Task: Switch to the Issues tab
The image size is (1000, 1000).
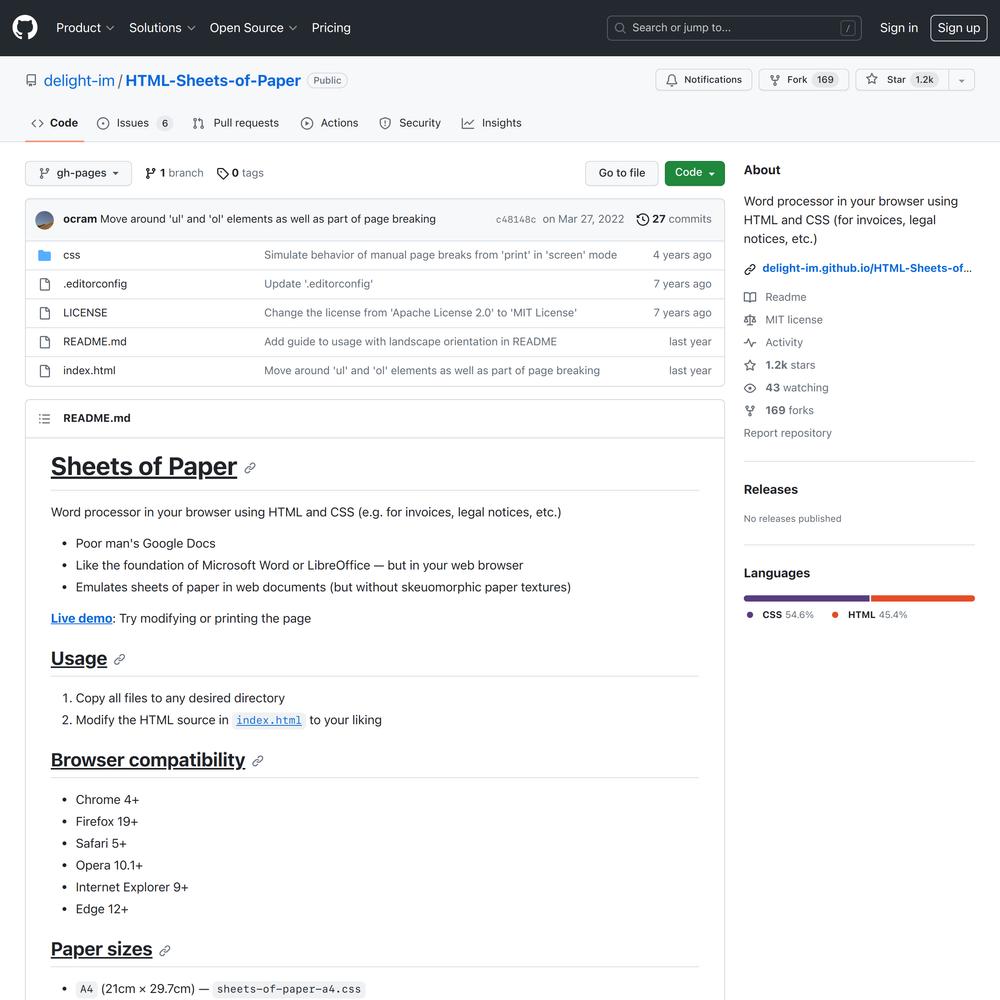Action: click(135, 123)
